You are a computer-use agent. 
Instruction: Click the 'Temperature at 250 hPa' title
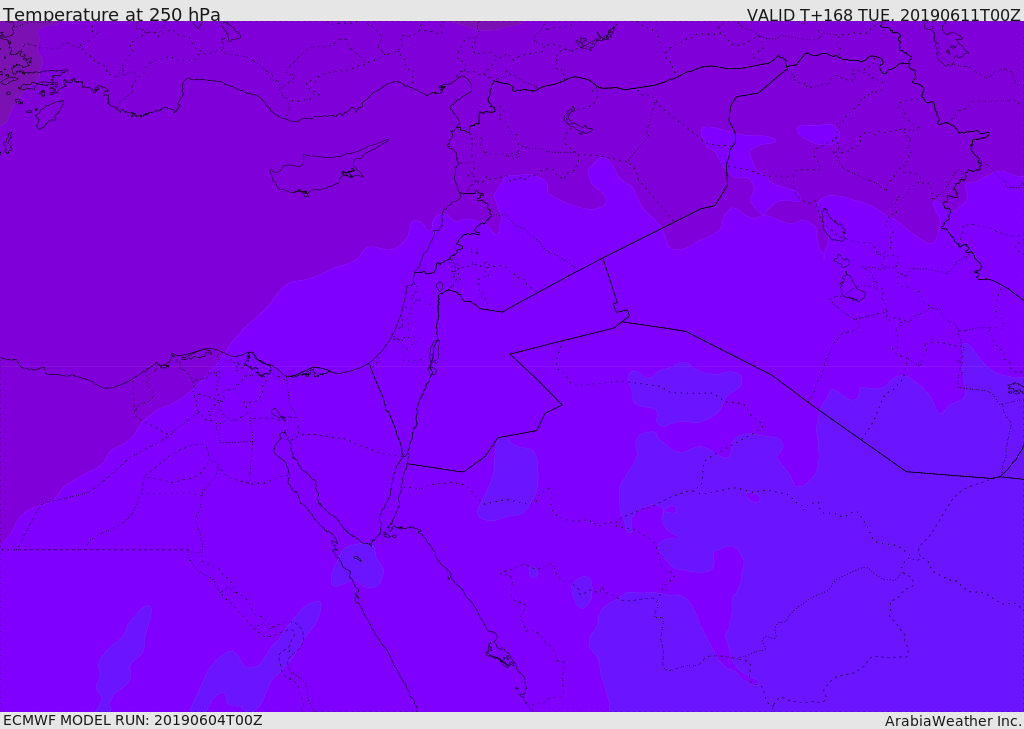[112, 14]
